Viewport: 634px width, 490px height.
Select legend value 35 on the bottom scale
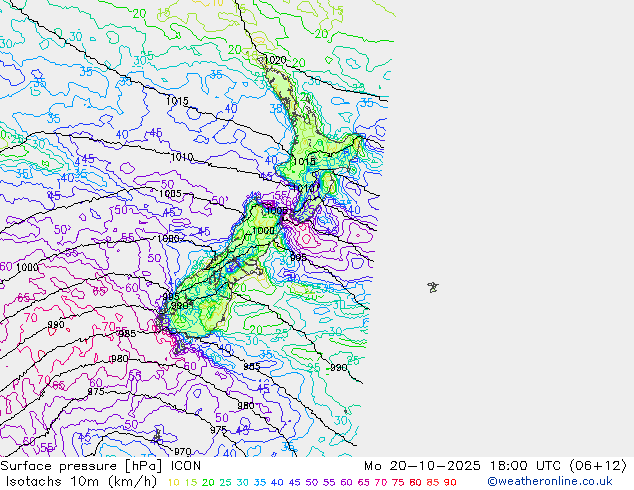click(x=260, y=482)
